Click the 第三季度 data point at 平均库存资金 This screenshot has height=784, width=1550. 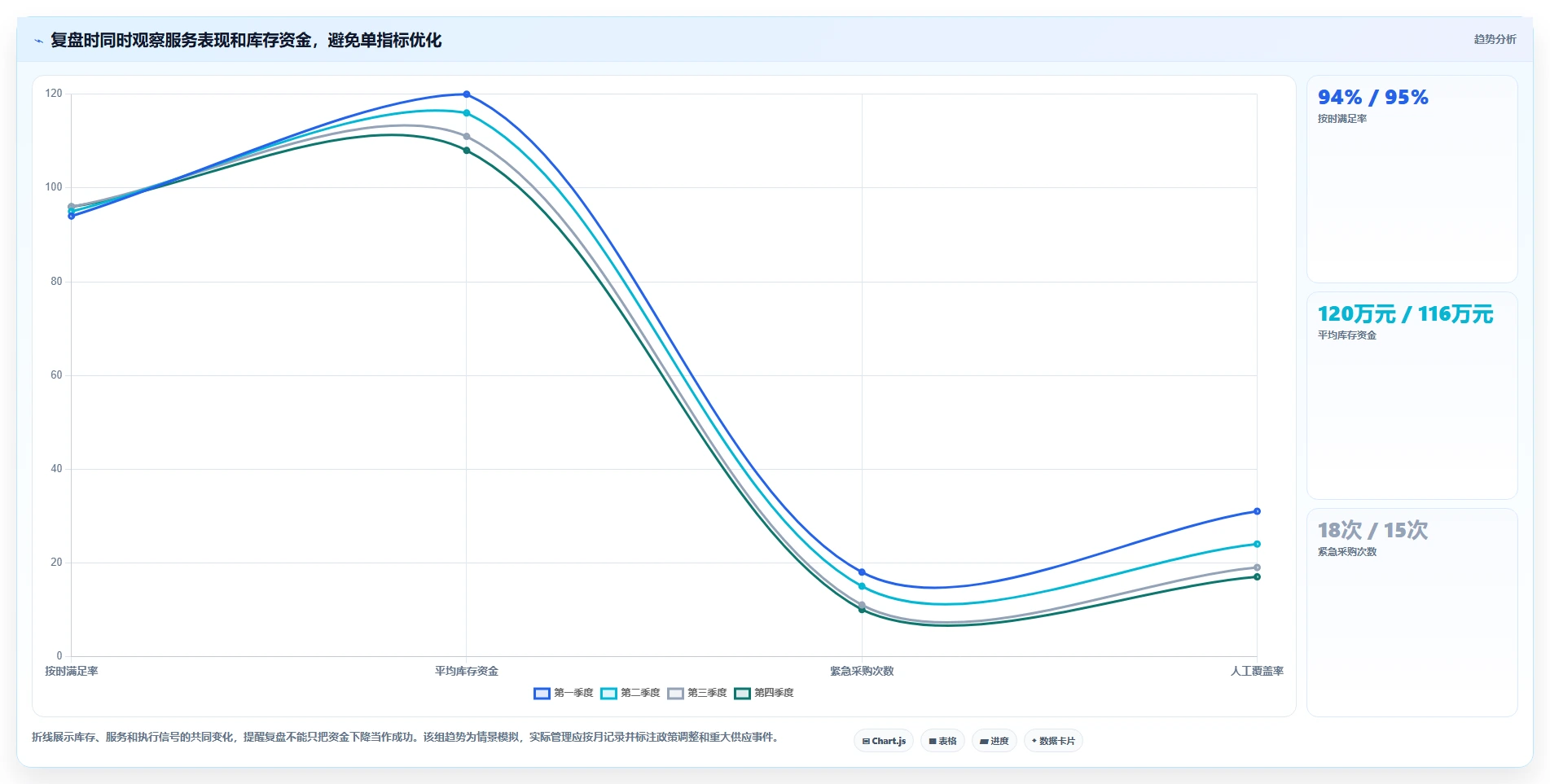coord(467,137)
